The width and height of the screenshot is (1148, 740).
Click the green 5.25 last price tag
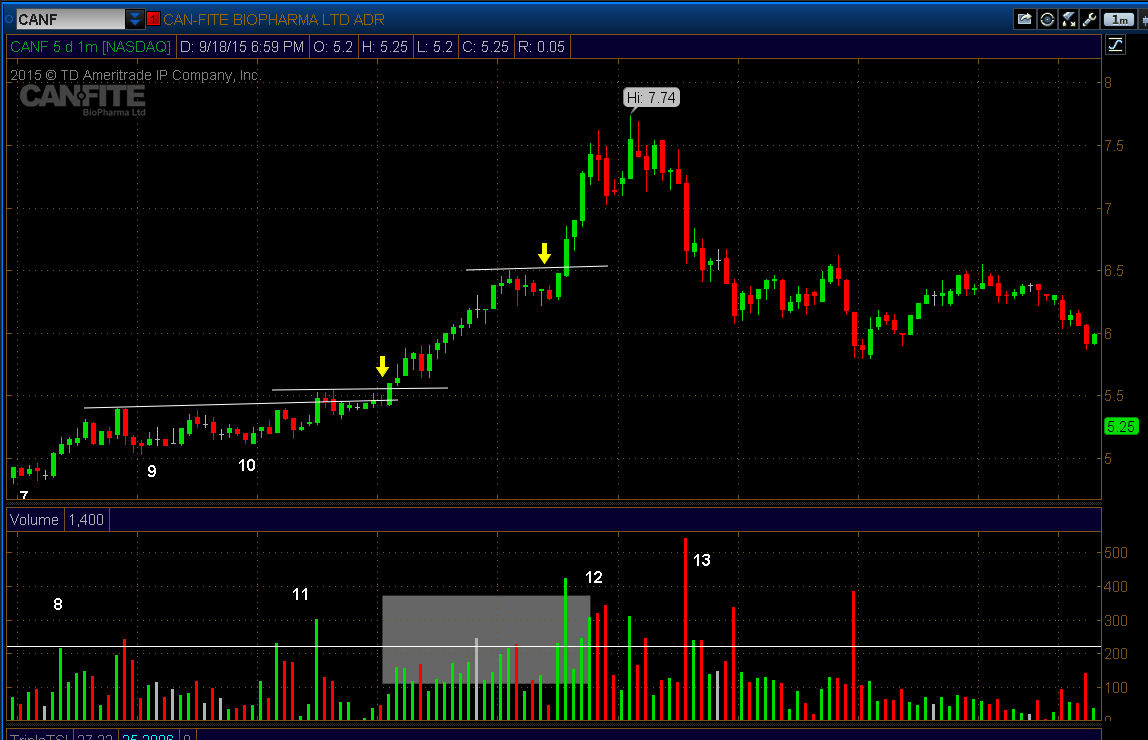(x=1121, y=427)
